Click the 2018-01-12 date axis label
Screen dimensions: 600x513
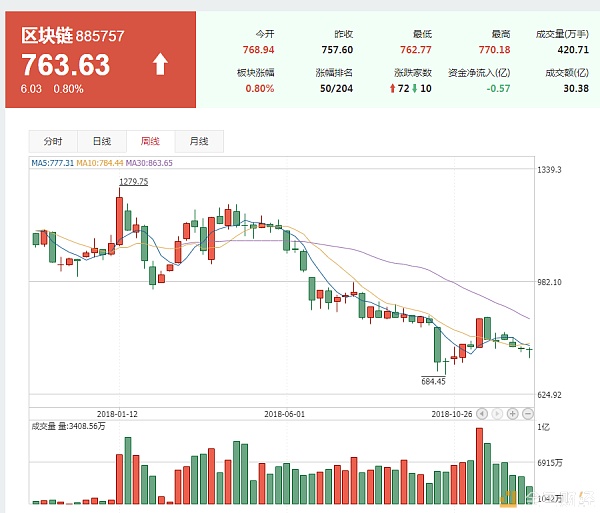pos(117,414)
